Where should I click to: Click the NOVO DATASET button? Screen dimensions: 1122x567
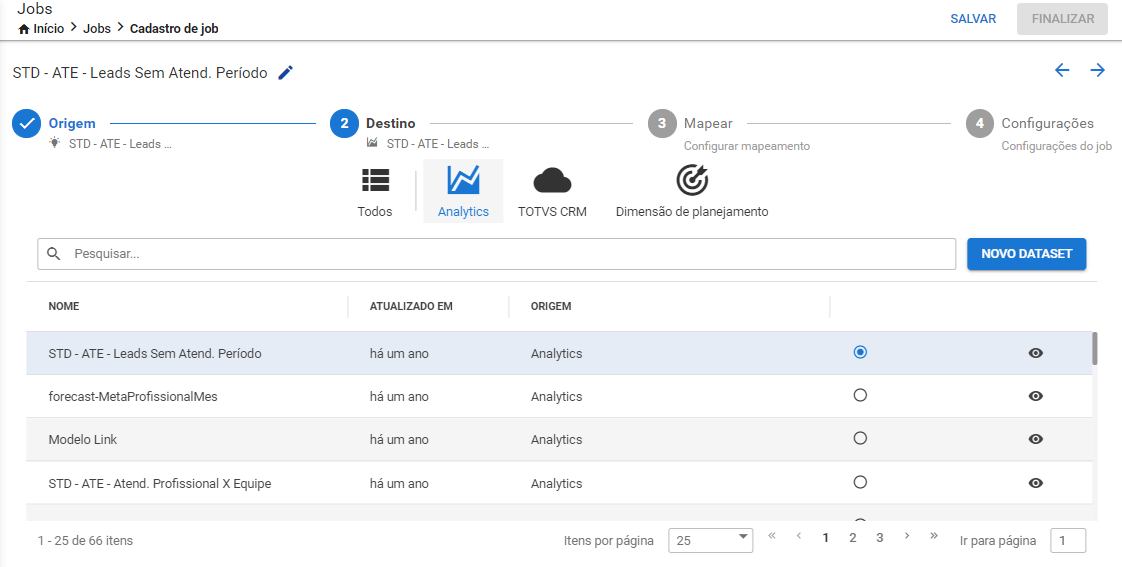1026,253
